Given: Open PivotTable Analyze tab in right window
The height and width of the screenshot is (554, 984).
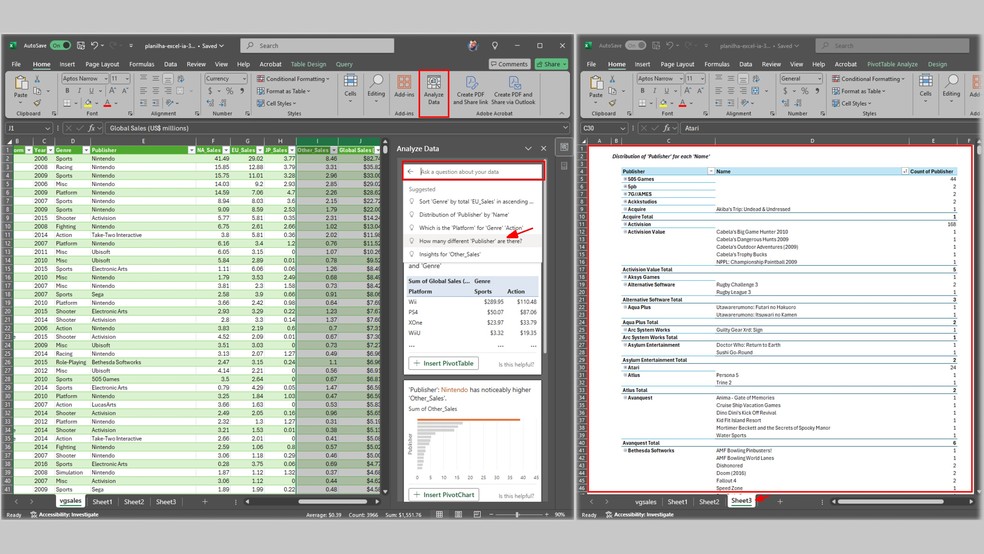Looking at the screenshot, I should click(892, 64).
